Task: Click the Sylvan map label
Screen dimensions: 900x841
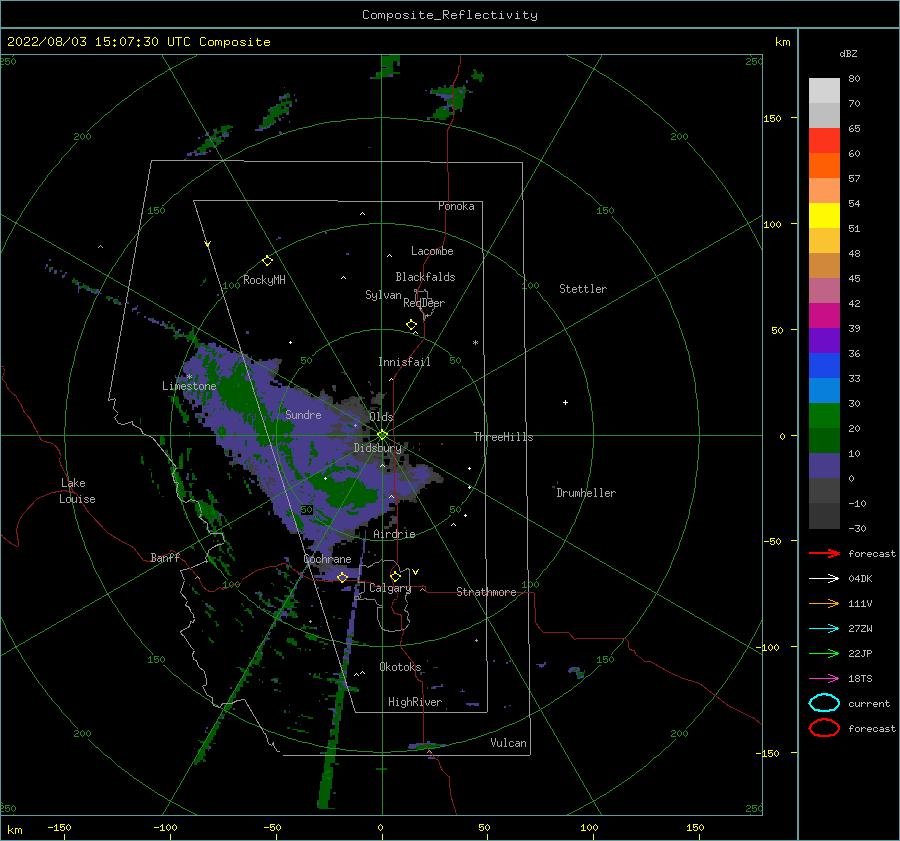Action: [383, 295]
